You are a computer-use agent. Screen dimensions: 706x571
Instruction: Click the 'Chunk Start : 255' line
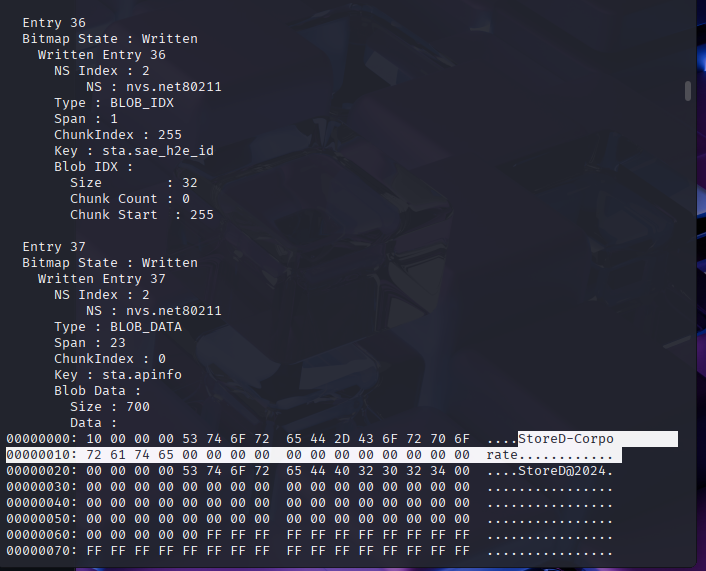[x=142, y=215]
